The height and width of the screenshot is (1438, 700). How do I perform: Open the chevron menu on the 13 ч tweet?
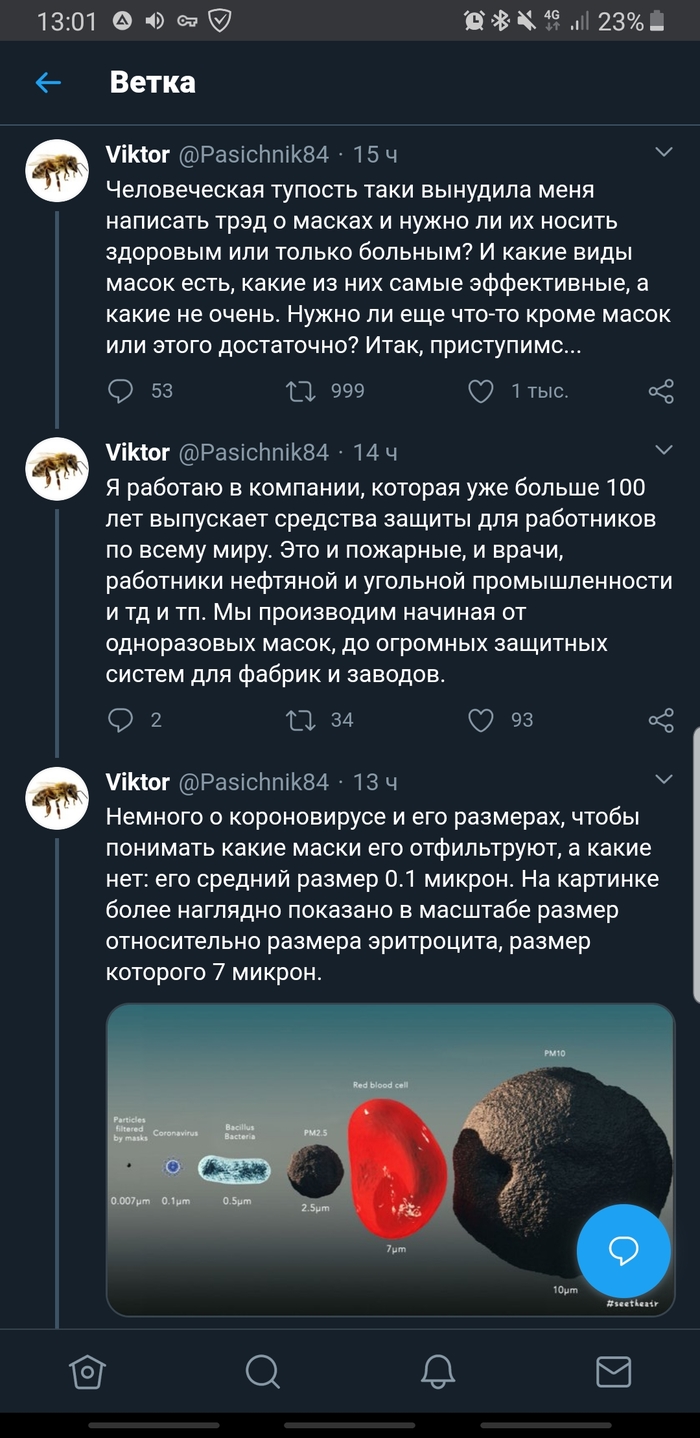663,779
